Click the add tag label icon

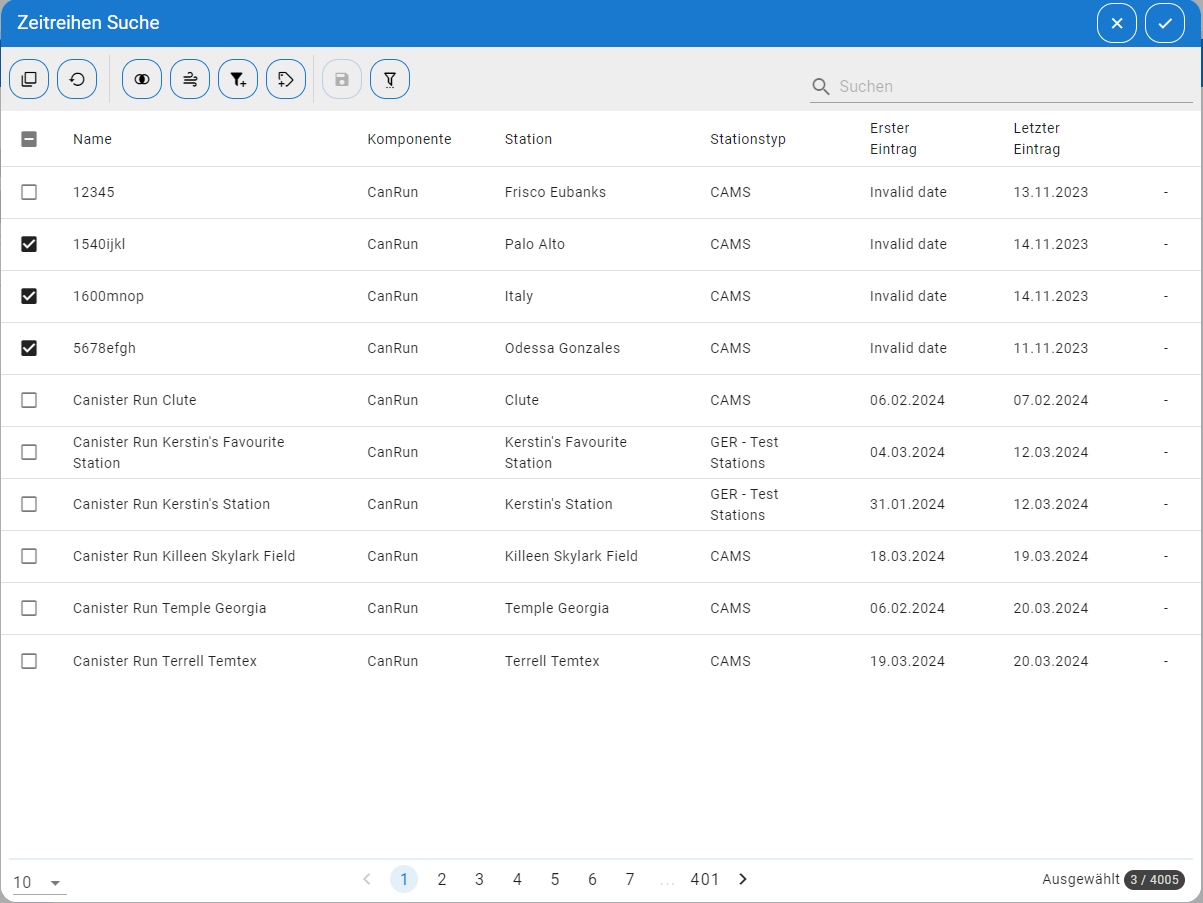click(x=286, y=79)
